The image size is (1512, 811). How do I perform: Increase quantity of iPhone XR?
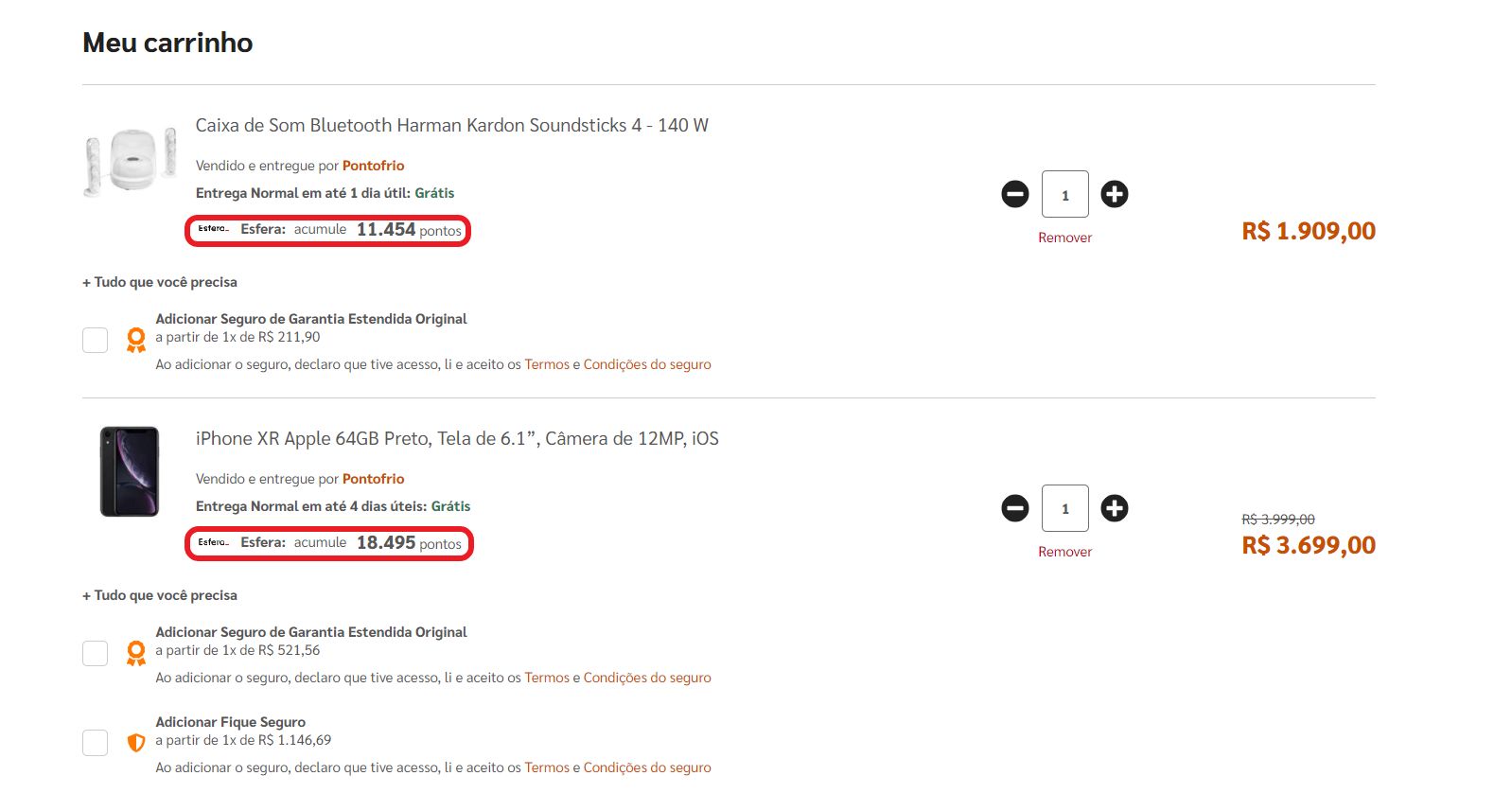[1115, 508]
